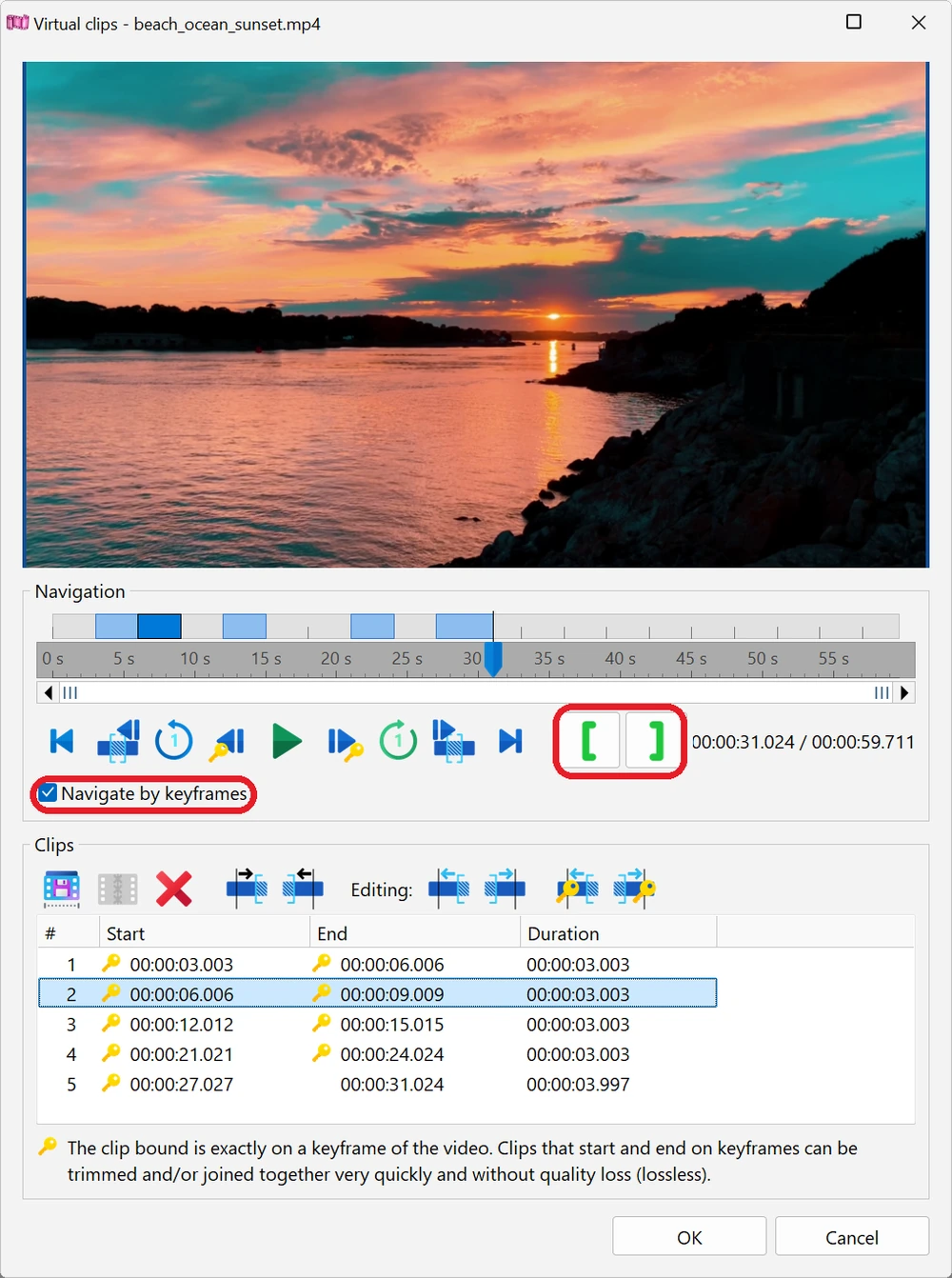The width and height of the screenshot is (952, 1278).
Task: Click end time 00:00:15.015 of clip 3
Action: click(x=392, y=1024)
